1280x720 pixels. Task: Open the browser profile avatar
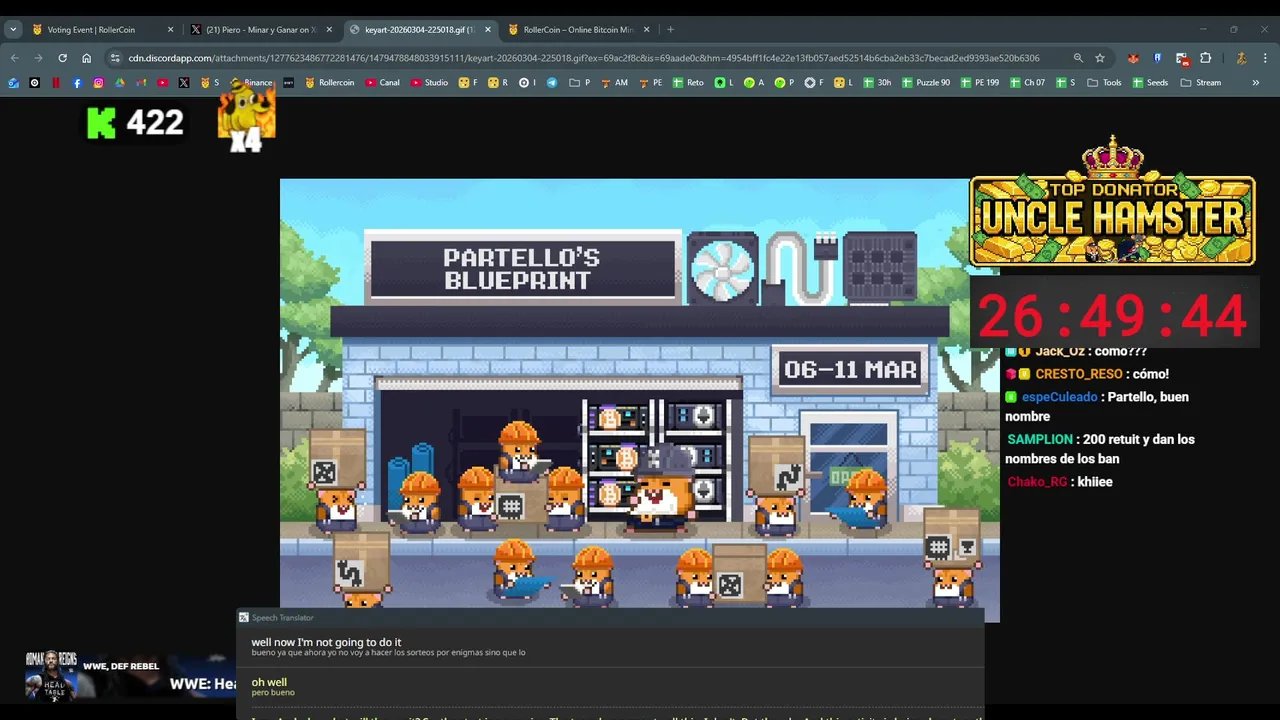pos(1241,58)
